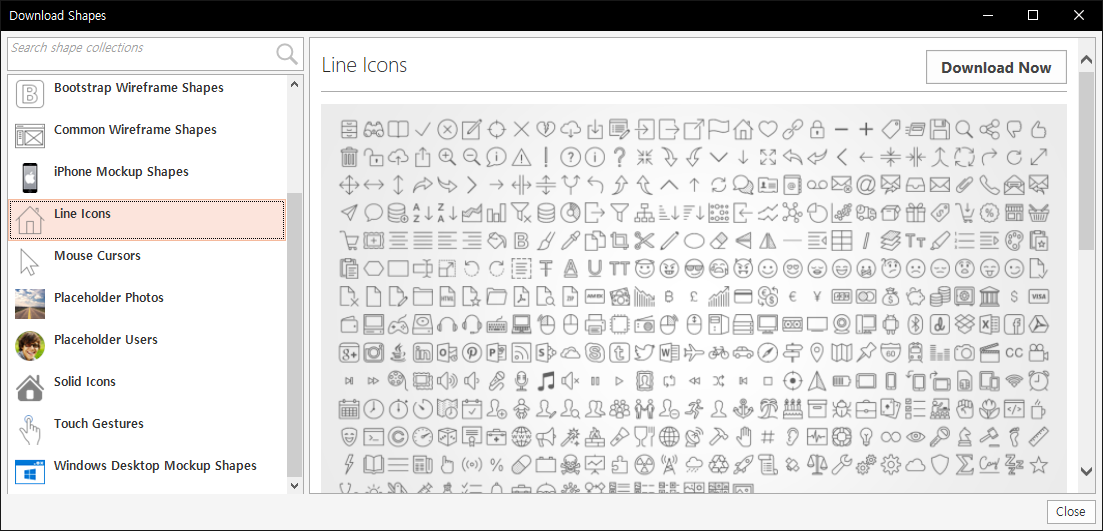Click the Bootstrap B collection icon
This screenshot has height=531, width=1103.
pyautogui.click(x=30, y=94)
